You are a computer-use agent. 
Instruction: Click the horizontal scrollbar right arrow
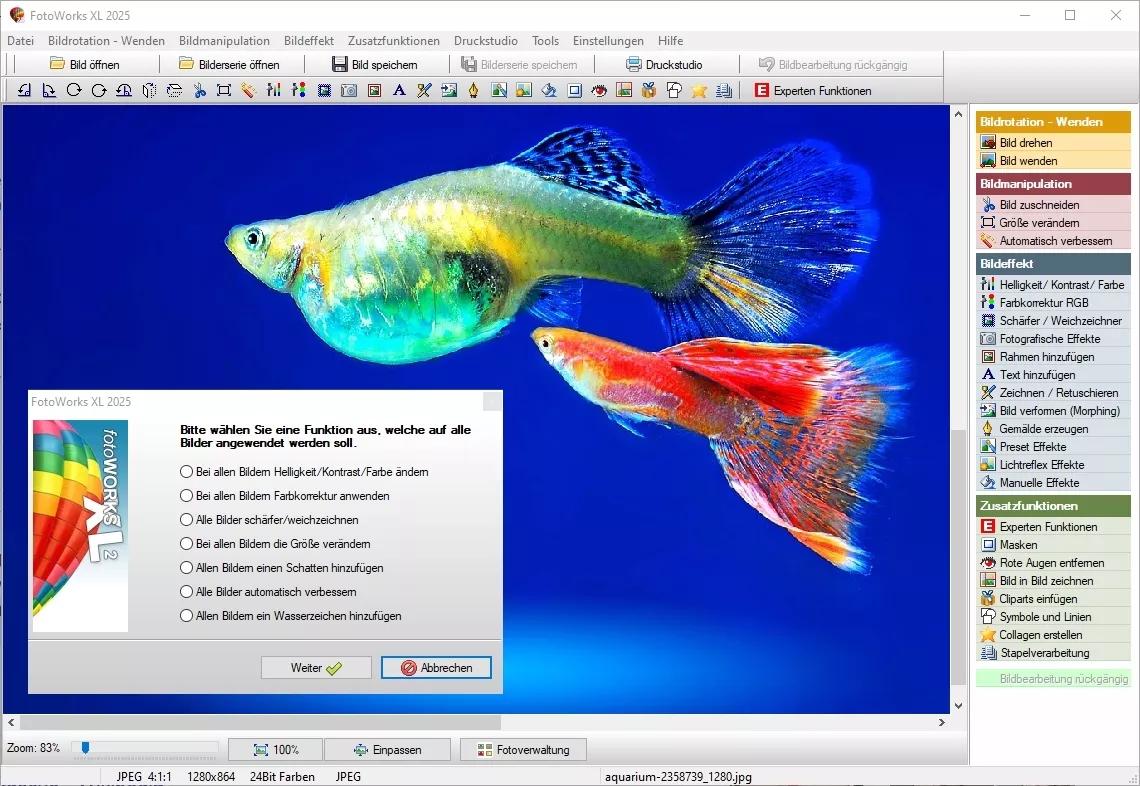(x=942, y=723)
